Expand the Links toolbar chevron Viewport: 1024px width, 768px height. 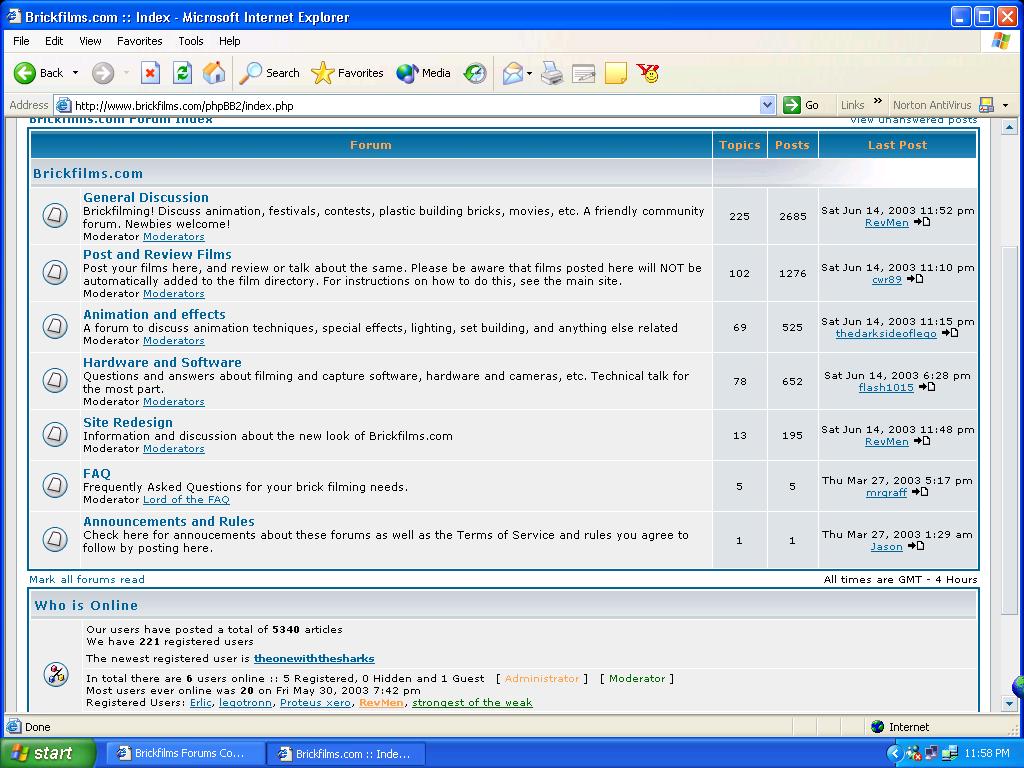(878, 101)
